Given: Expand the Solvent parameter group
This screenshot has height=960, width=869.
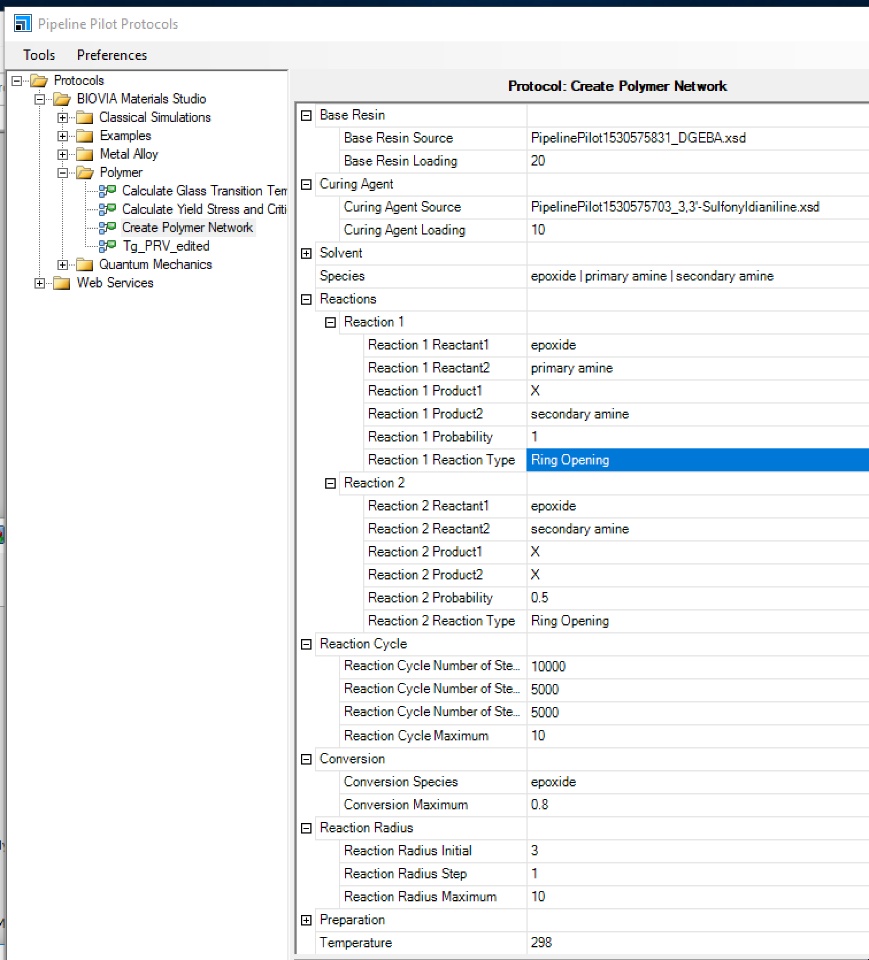Looking at the screenshot, I should [306, 253].
